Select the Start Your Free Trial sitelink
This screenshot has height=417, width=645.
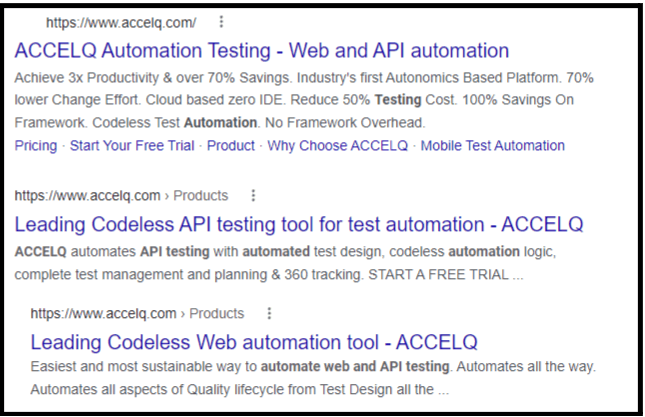coord(133,146)
